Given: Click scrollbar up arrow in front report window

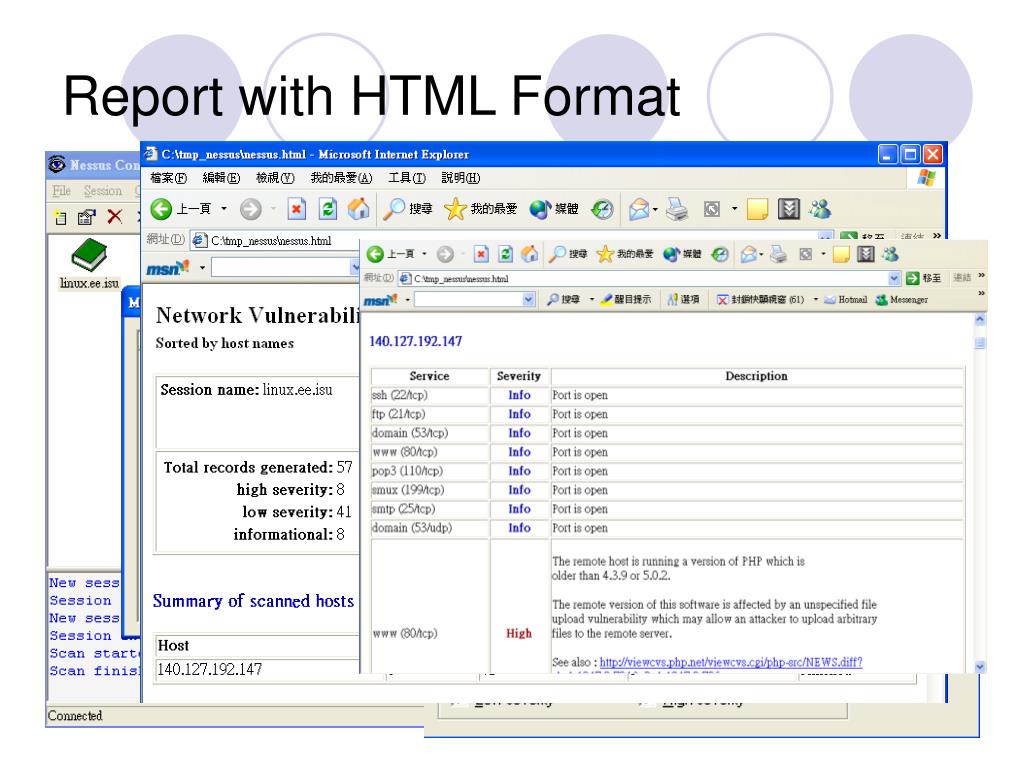Looking at the screenshot, I should (x=980, y=320).
